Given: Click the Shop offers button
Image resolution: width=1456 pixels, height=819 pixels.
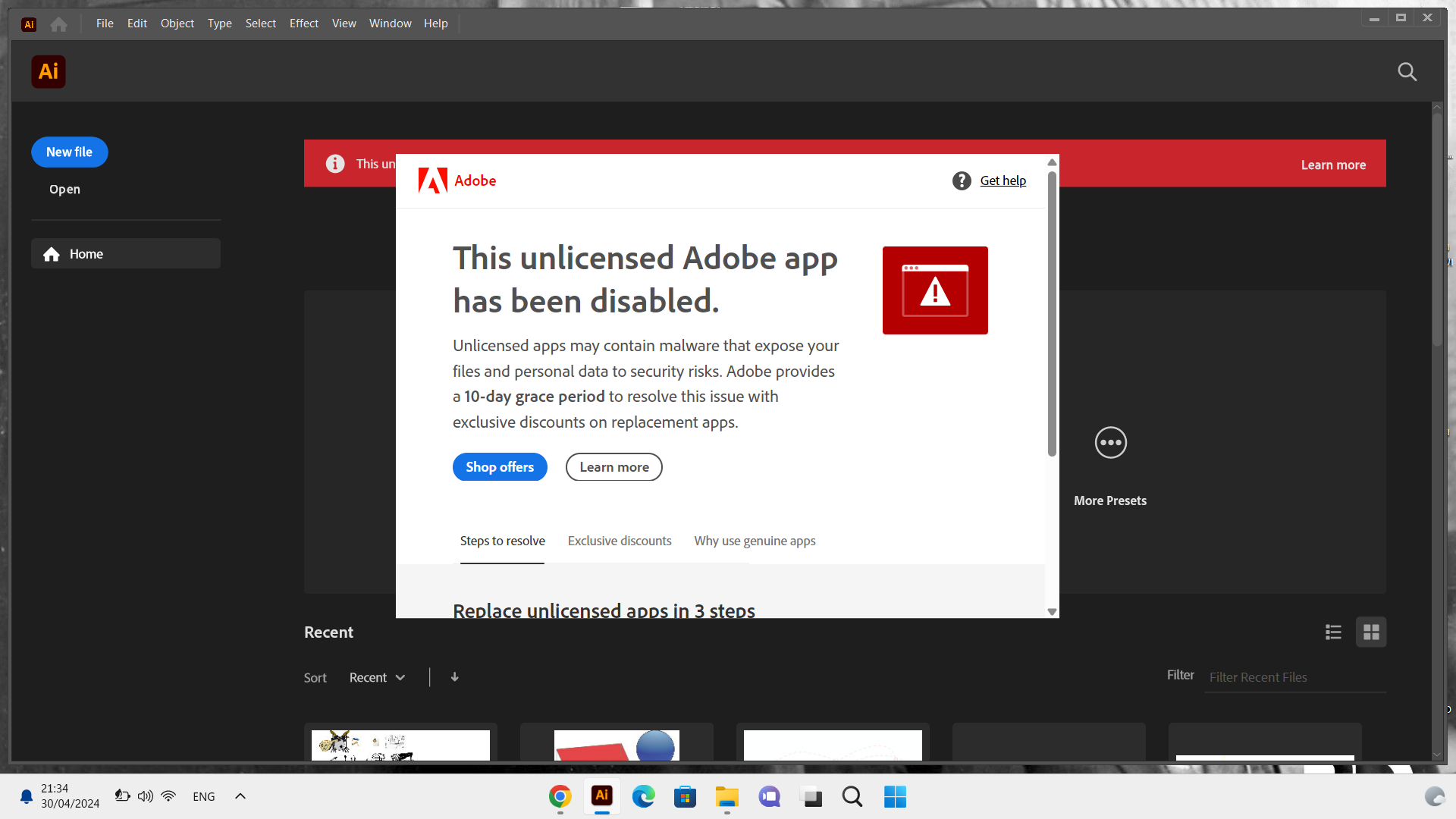Looking at the screenshot, I should click(x=500, y=467).
